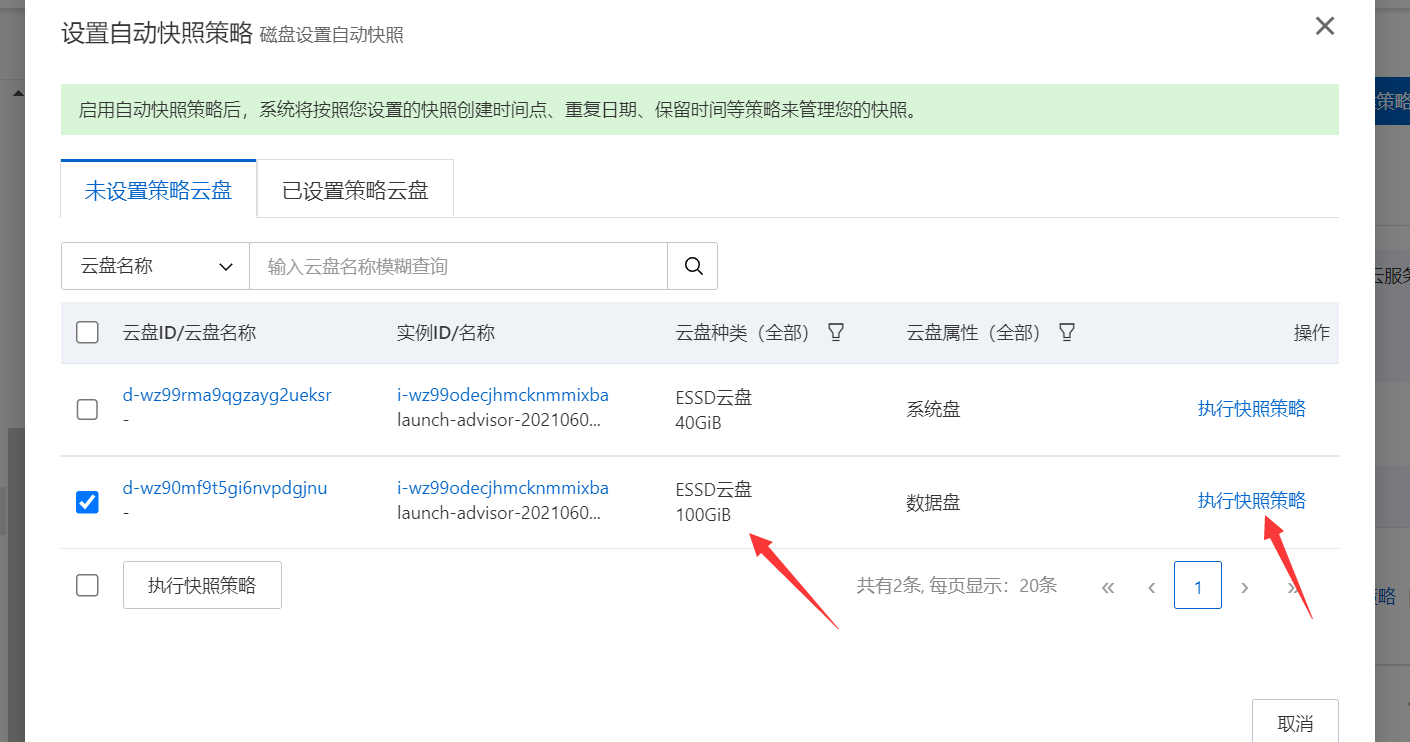Click 取消 to cancel the dialog

[1294, 723]
